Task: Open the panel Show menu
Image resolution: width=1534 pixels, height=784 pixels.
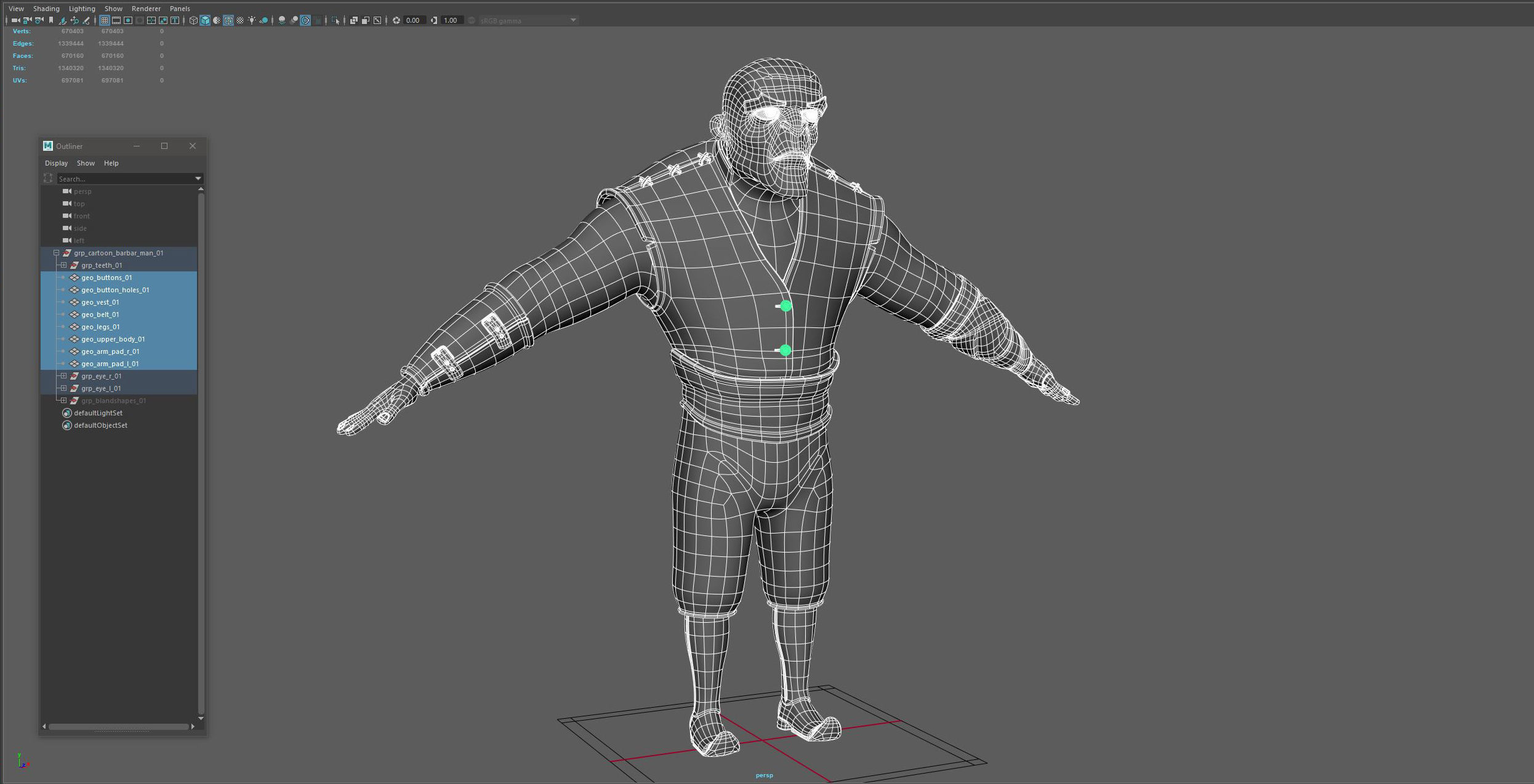Action: pos(113,9)
